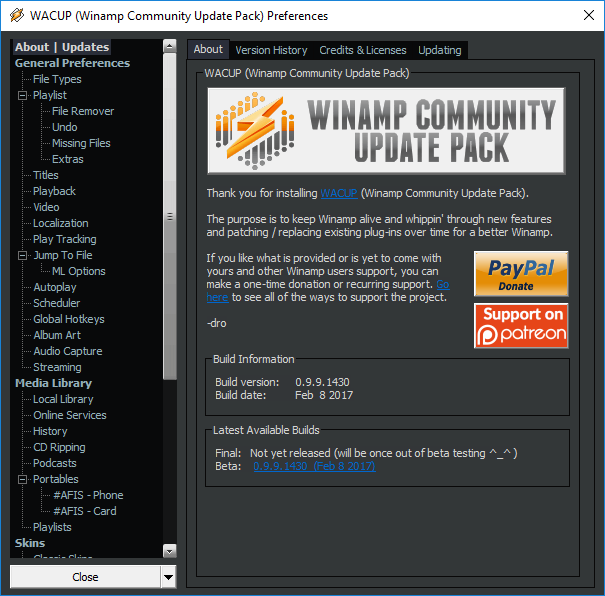605x596 pixels.
Task: Select Media Library heading
Action: pyautogui.click(x=53, y=383)
